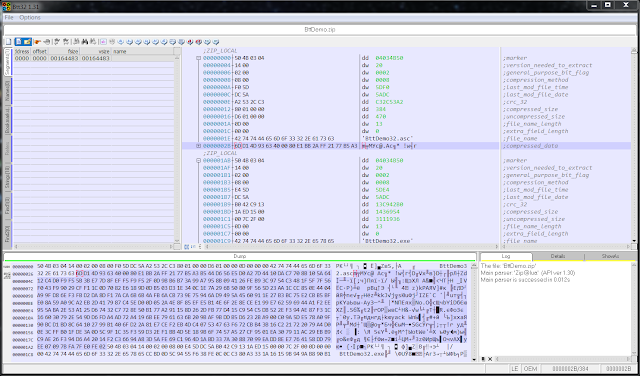Click the value C32C53A2 crc entry
This screenshot has width=640, height=376.
(389, 102)
